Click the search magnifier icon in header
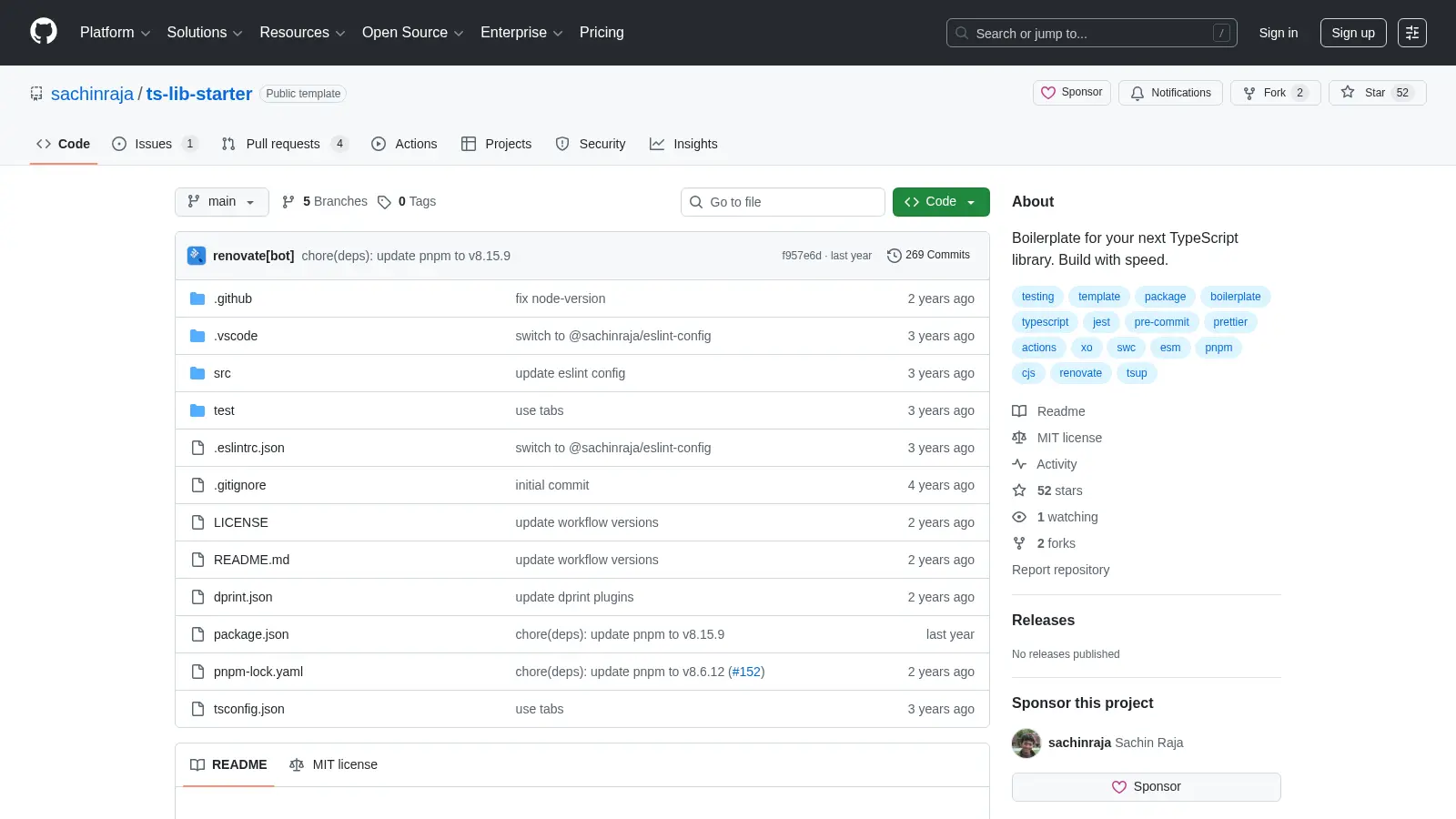This screenshot has height=819, width=1456. click(x=962, y=33)
